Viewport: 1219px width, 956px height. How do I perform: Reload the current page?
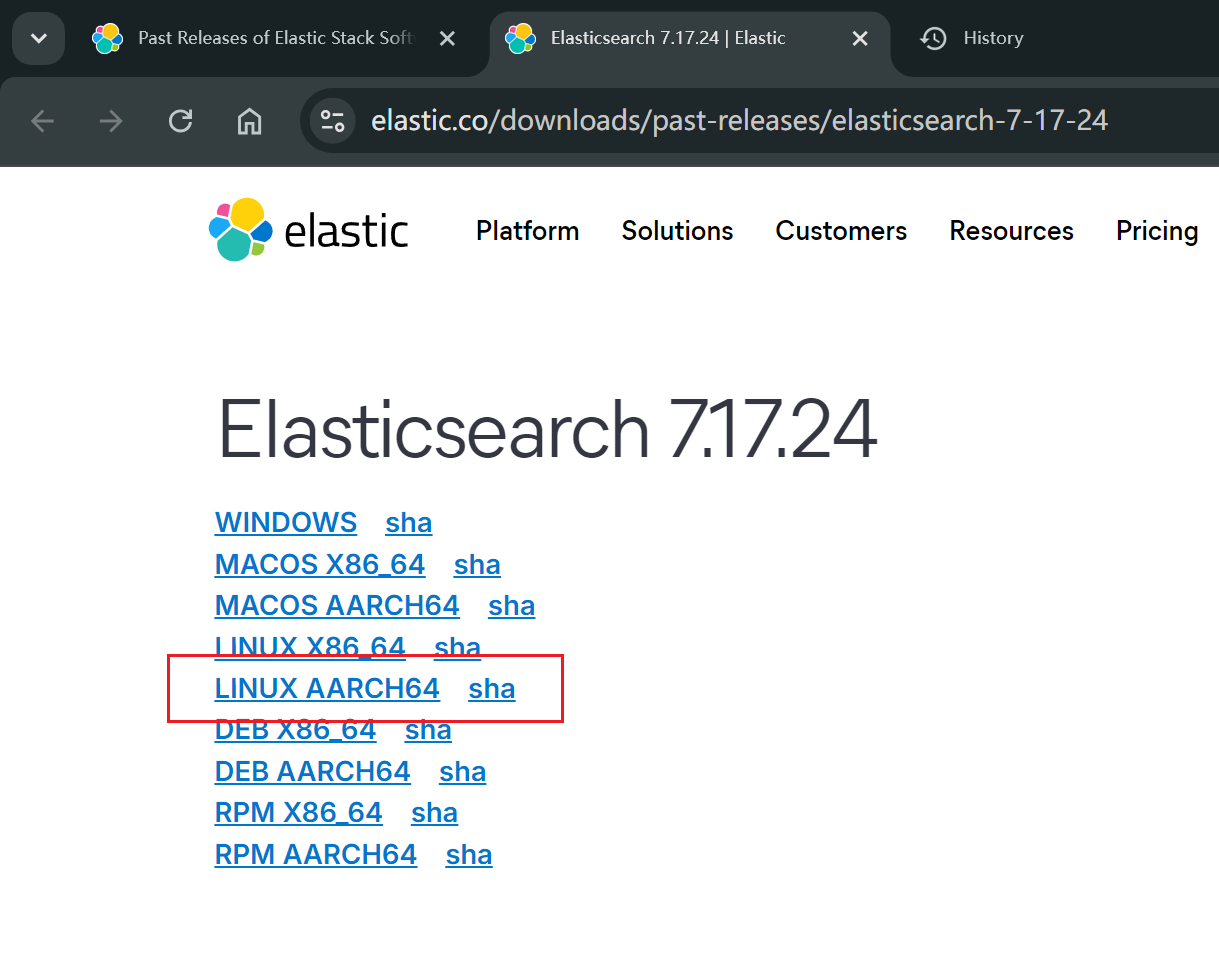pos(180,121)
